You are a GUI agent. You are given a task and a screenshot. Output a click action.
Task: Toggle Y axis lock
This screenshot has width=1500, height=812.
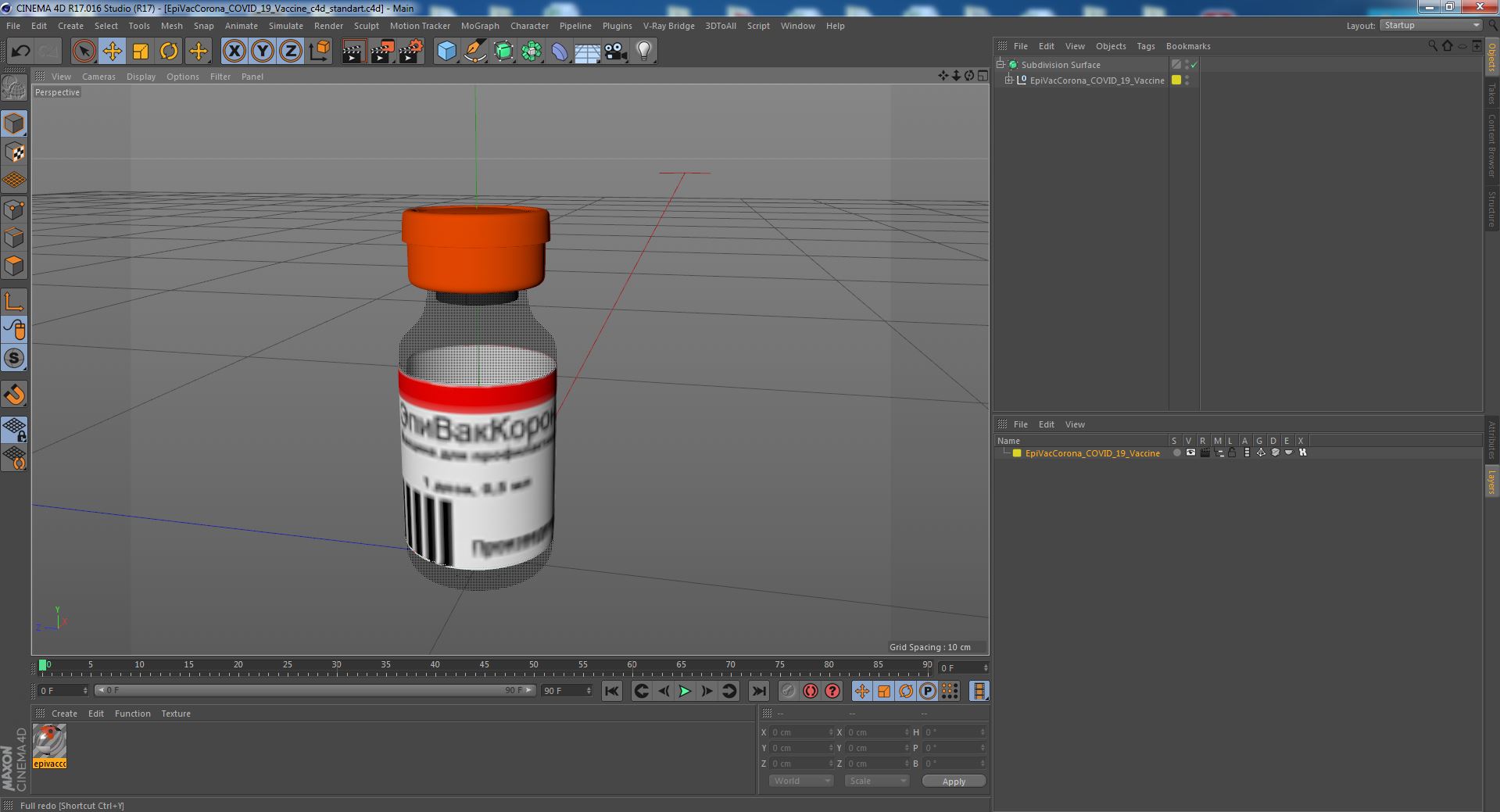[263, 52]
